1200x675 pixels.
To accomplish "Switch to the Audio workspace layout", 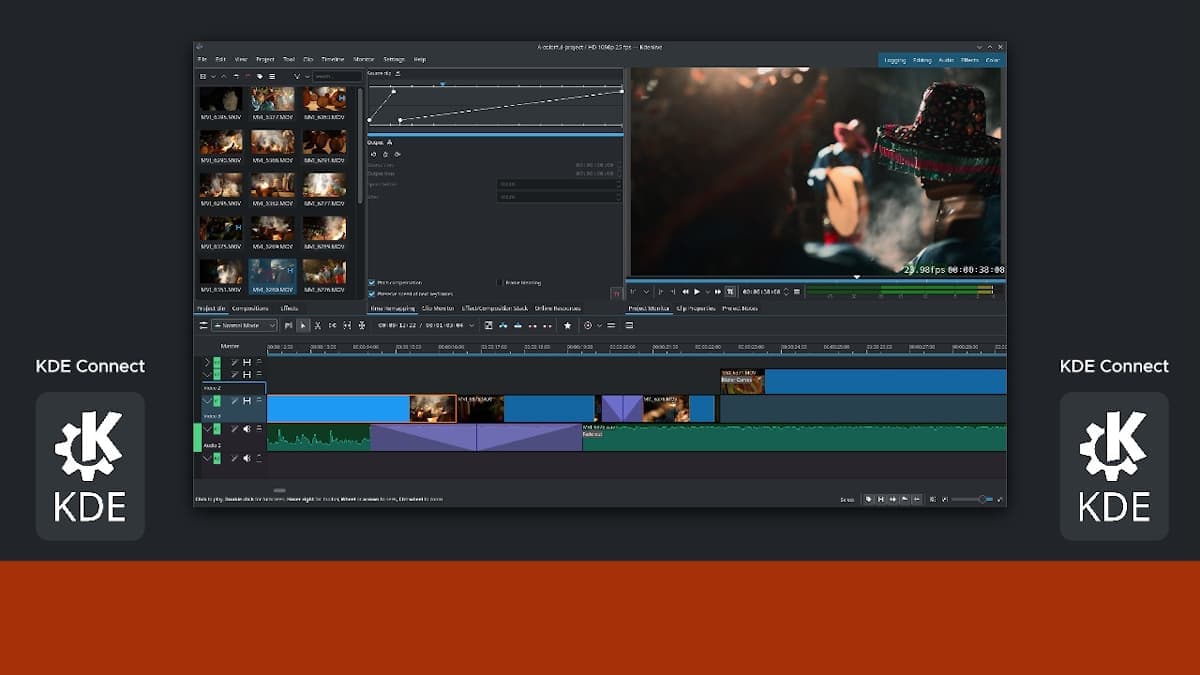I will [x=946, y=60].
